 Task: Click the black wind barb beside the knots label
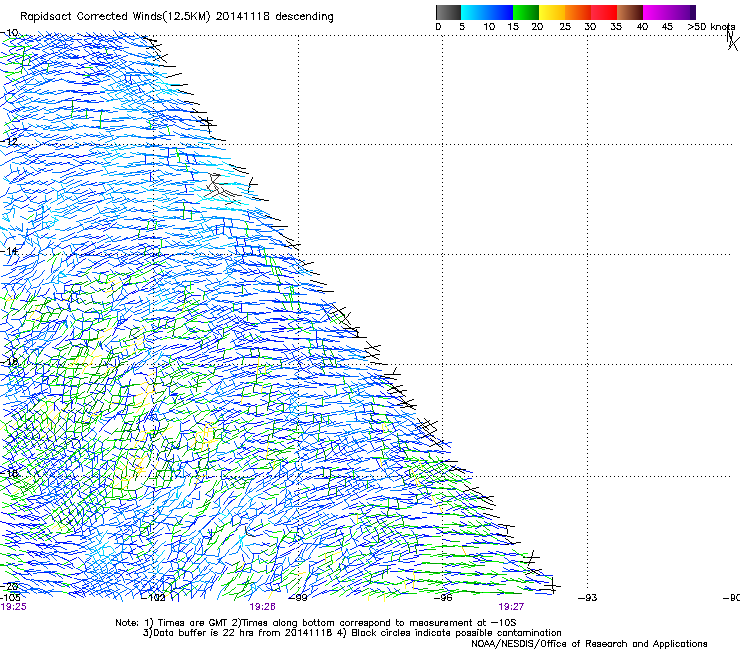tap(732, 41)
